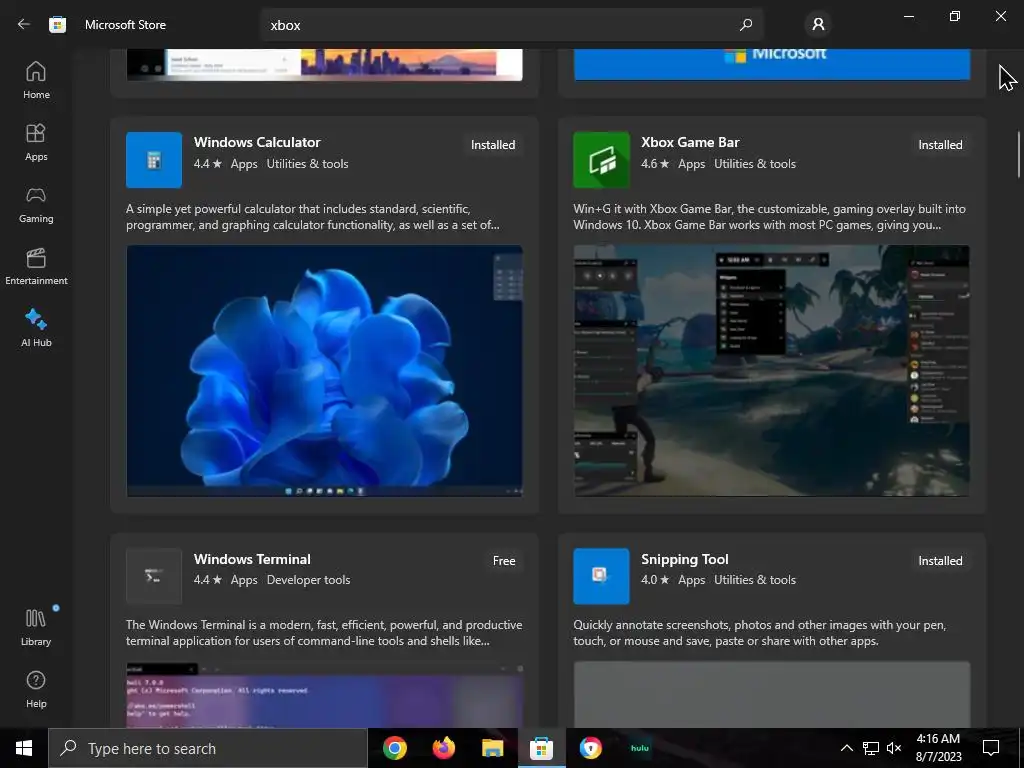Show hidden system tray icons
1024x768 pixels.
pyautogui.click(x=846, y=748)
